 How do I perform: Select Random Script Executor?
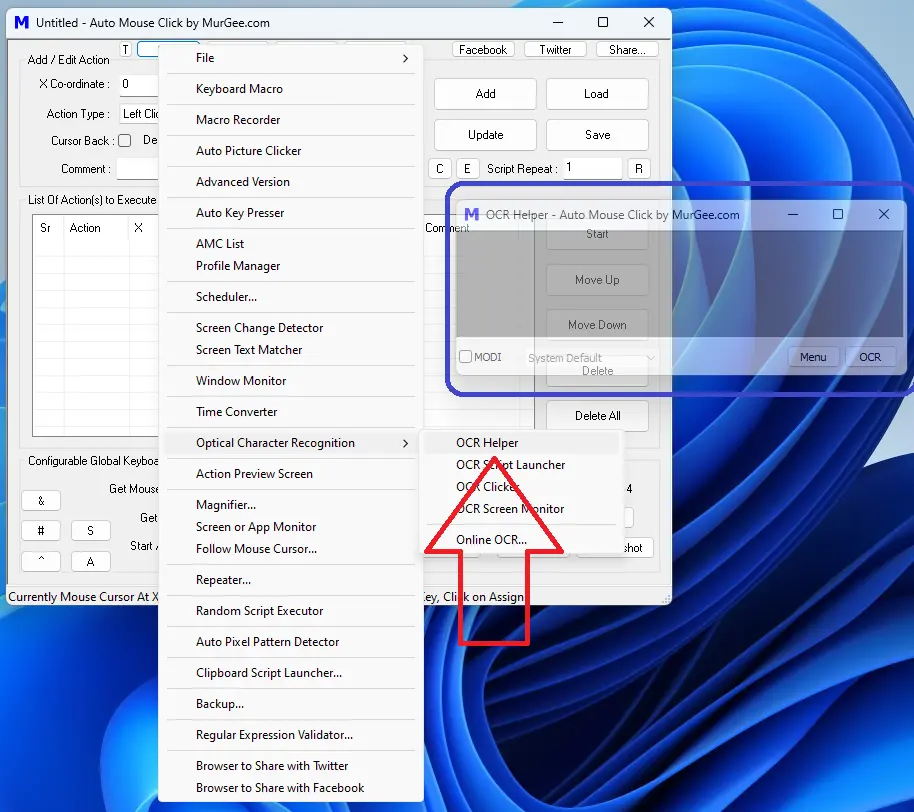[291, 611]
